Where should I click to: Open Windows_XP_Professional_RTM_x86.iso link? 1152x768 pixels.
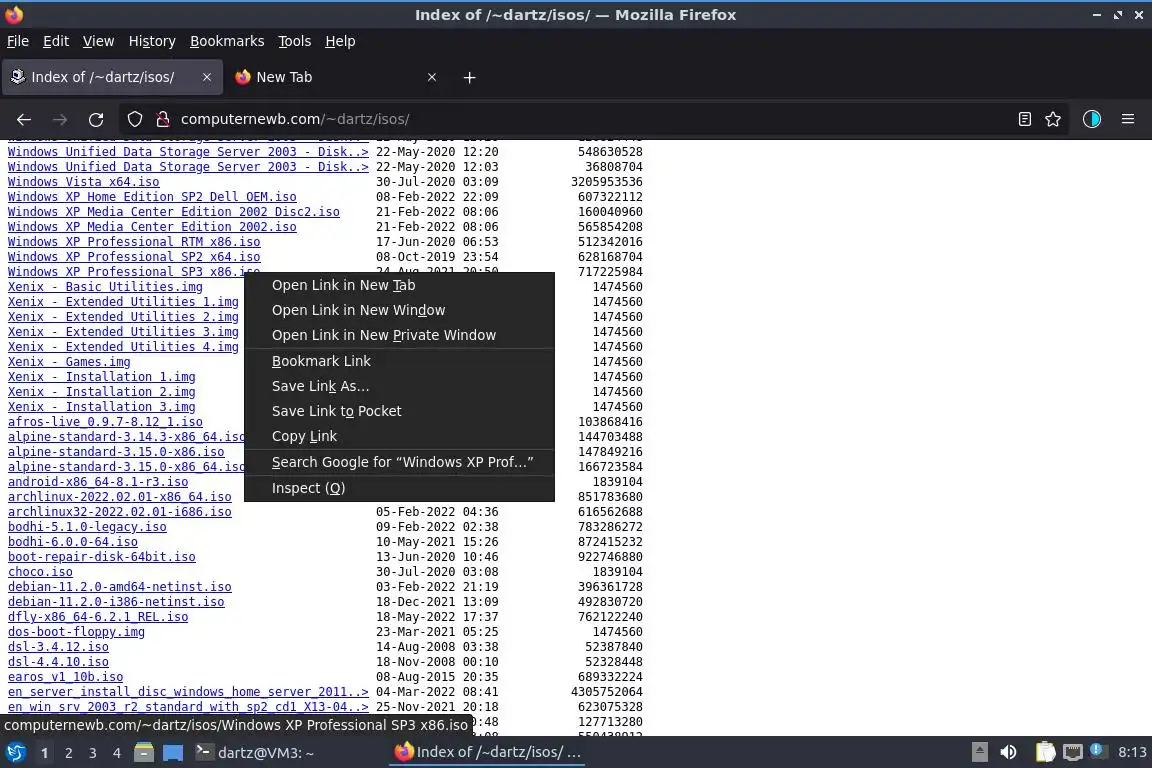click(134, 242)
